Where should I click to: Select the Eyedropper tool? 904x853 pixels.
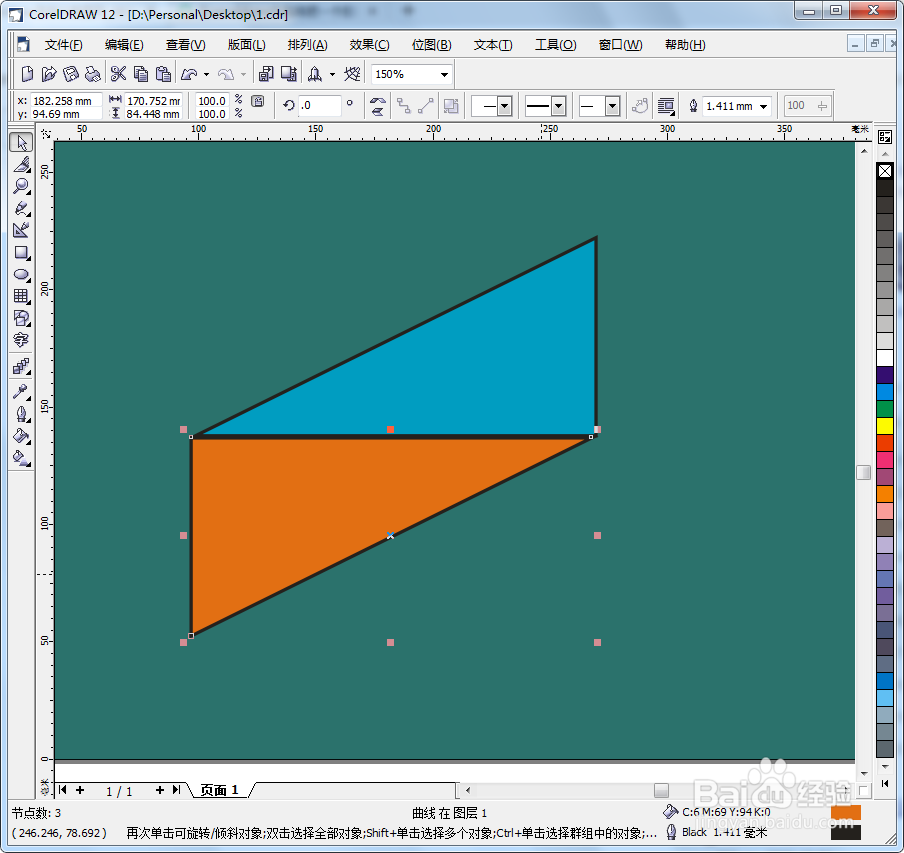click(21, 392)
